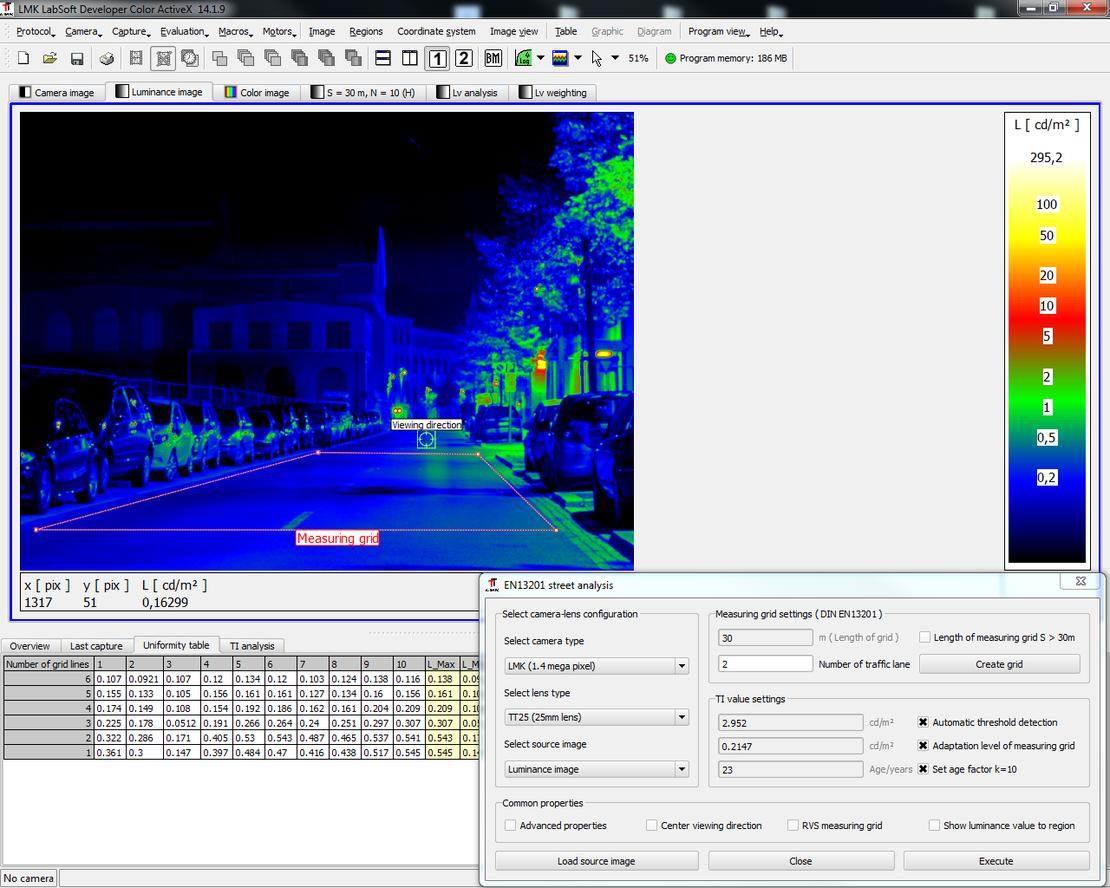Click the length of grid field showing 30

tap(765, 637)
